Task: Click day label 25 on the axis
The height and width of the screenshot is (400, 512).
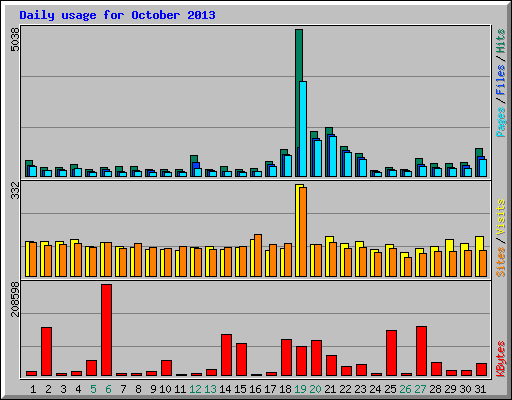Action: [x=390, y=389]
